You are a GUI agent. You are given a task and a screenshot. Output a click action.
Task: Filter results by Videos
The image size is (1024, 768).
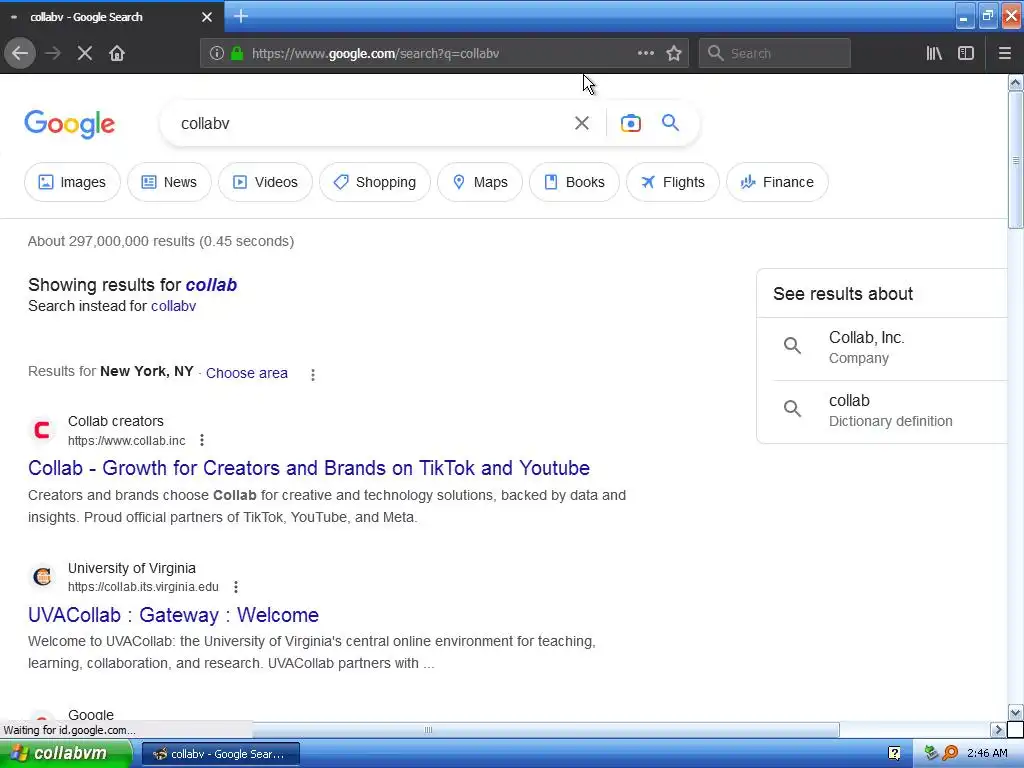(265, 182)
